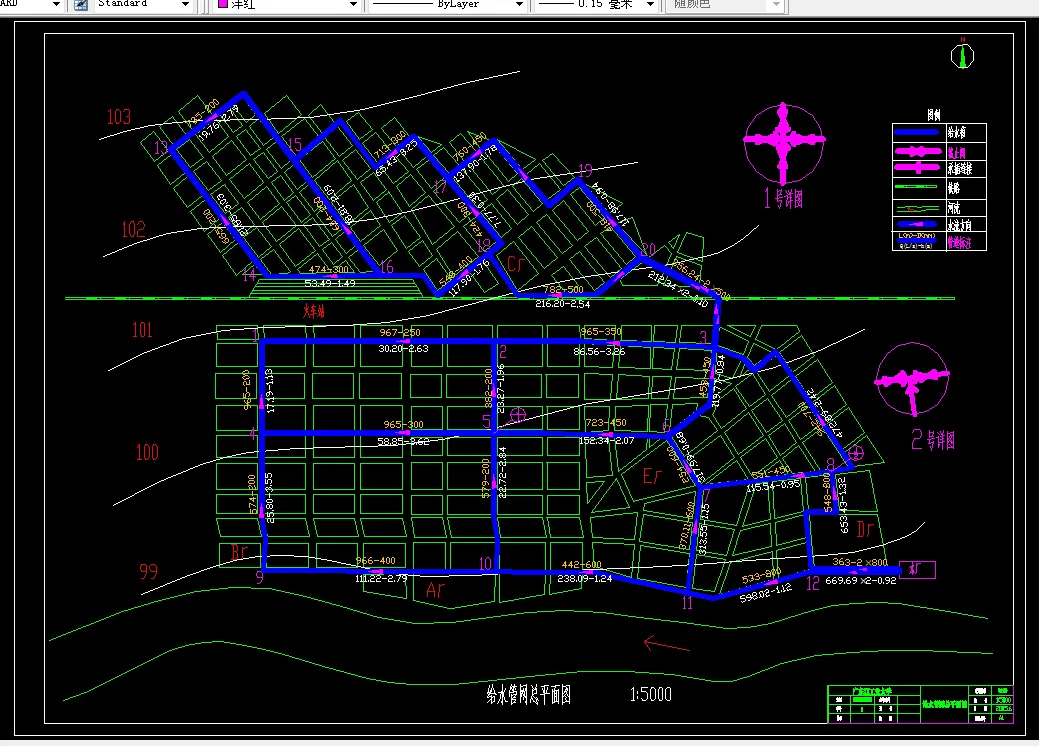Select flow label '216.20-2.54'
This screenshot has width=1039, height=746.
[563, 303]
